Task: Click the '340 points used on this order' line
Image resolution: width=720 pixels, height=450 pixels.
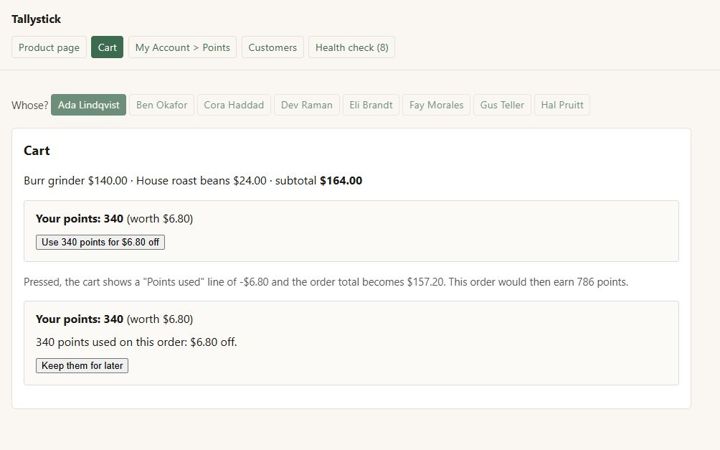Action: [x=136, y=342]
